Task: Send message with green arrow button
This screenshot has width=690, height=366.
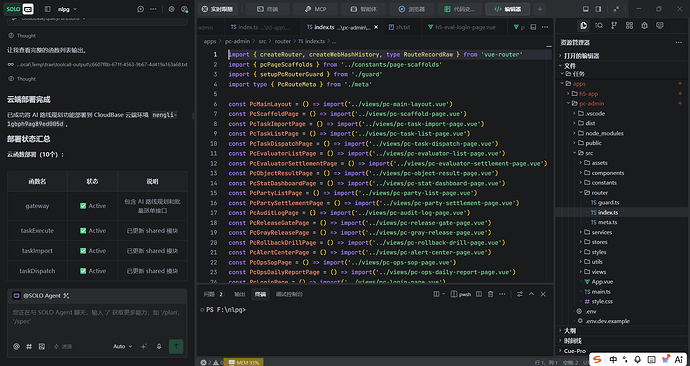Action: pos(176,346)
